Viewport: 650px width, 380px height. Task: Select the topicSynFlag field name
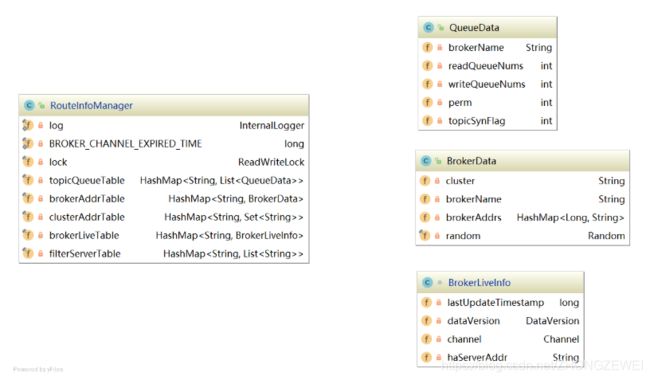point(477,121)
